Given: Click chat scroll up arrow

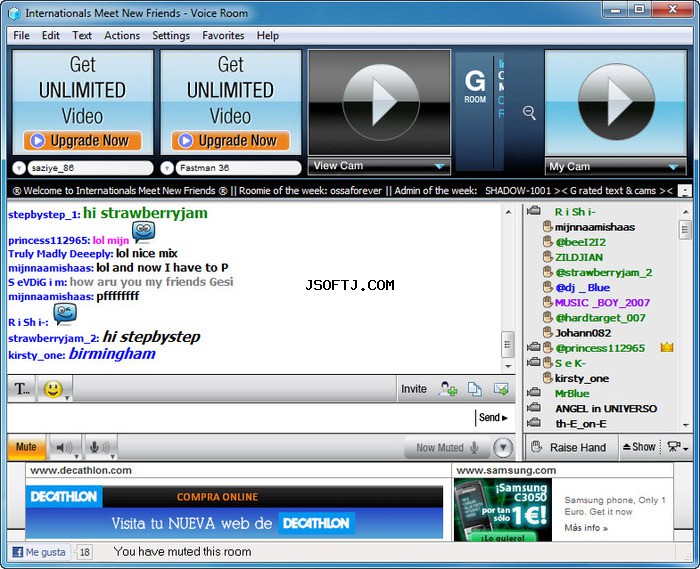Looking at the screenshot, I should click(508, 212).
